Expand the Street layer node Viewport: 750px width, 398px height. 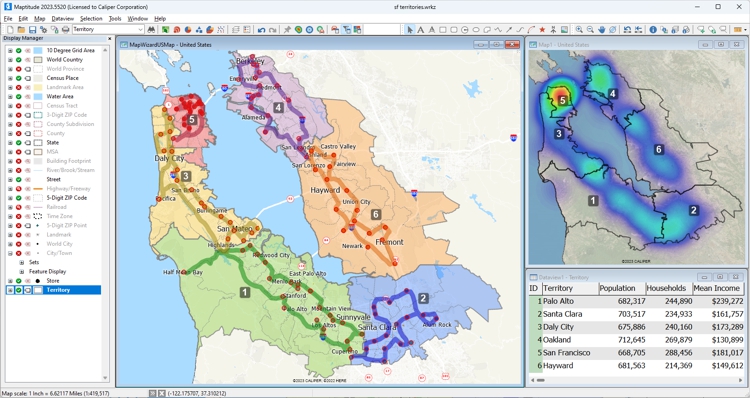point(10,179)
